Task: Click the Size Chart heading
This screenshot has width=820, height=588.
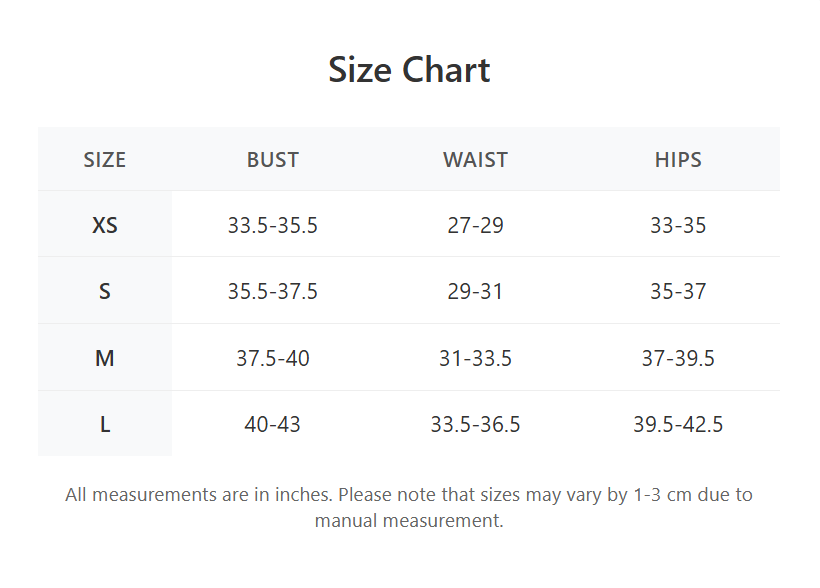Action: [409, 70]
